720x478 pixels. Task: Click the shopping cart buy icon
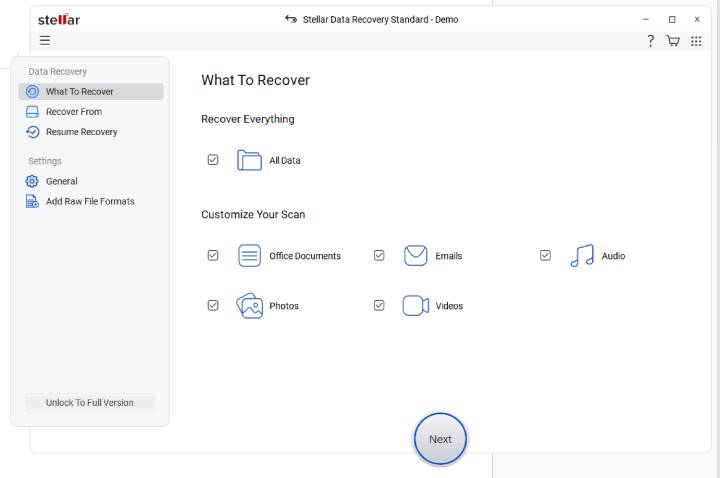click(x=673, y=41)
